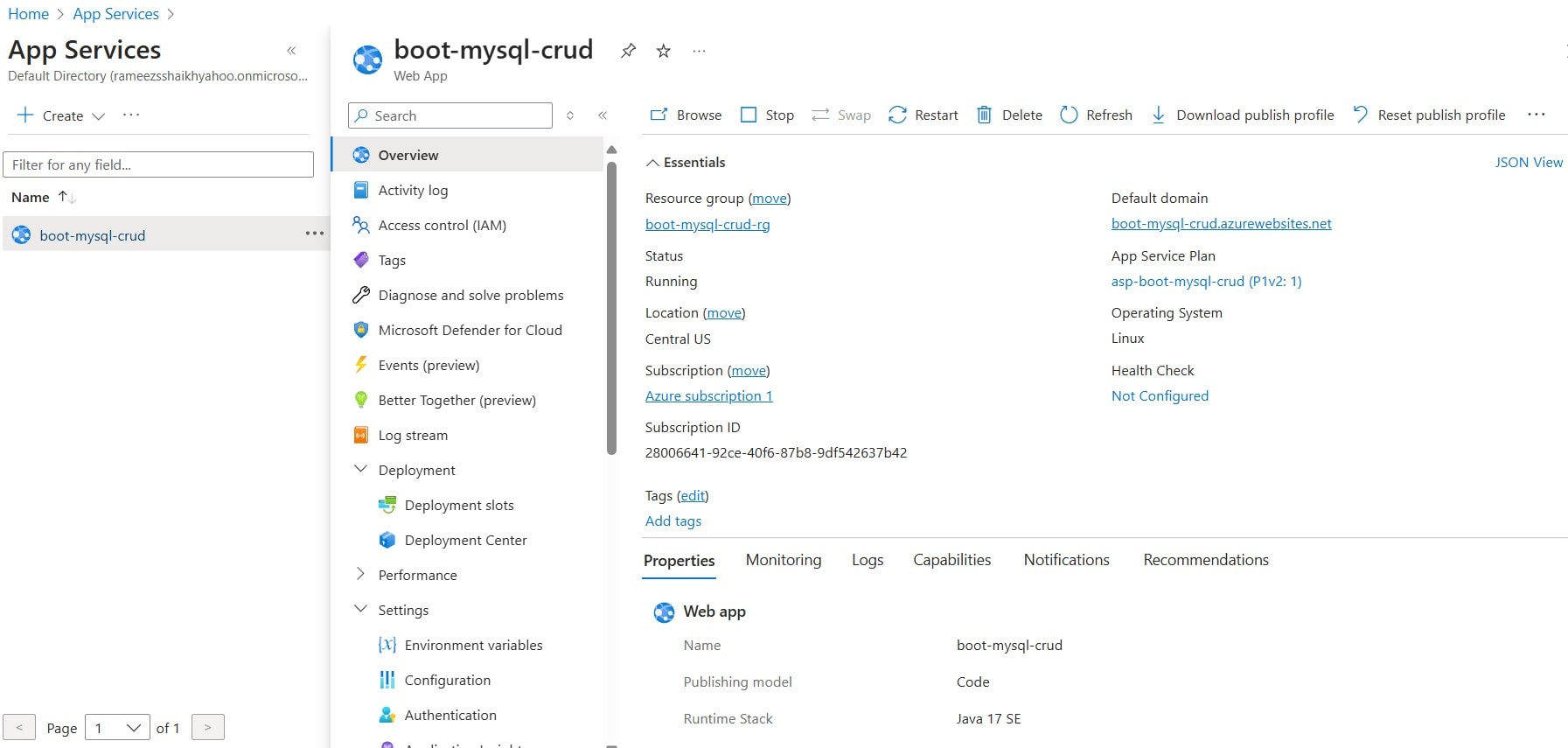This screenshot has height=748, width=1568.
Task: Switch to the Notifications tab
Action: tap(1067, 560)
